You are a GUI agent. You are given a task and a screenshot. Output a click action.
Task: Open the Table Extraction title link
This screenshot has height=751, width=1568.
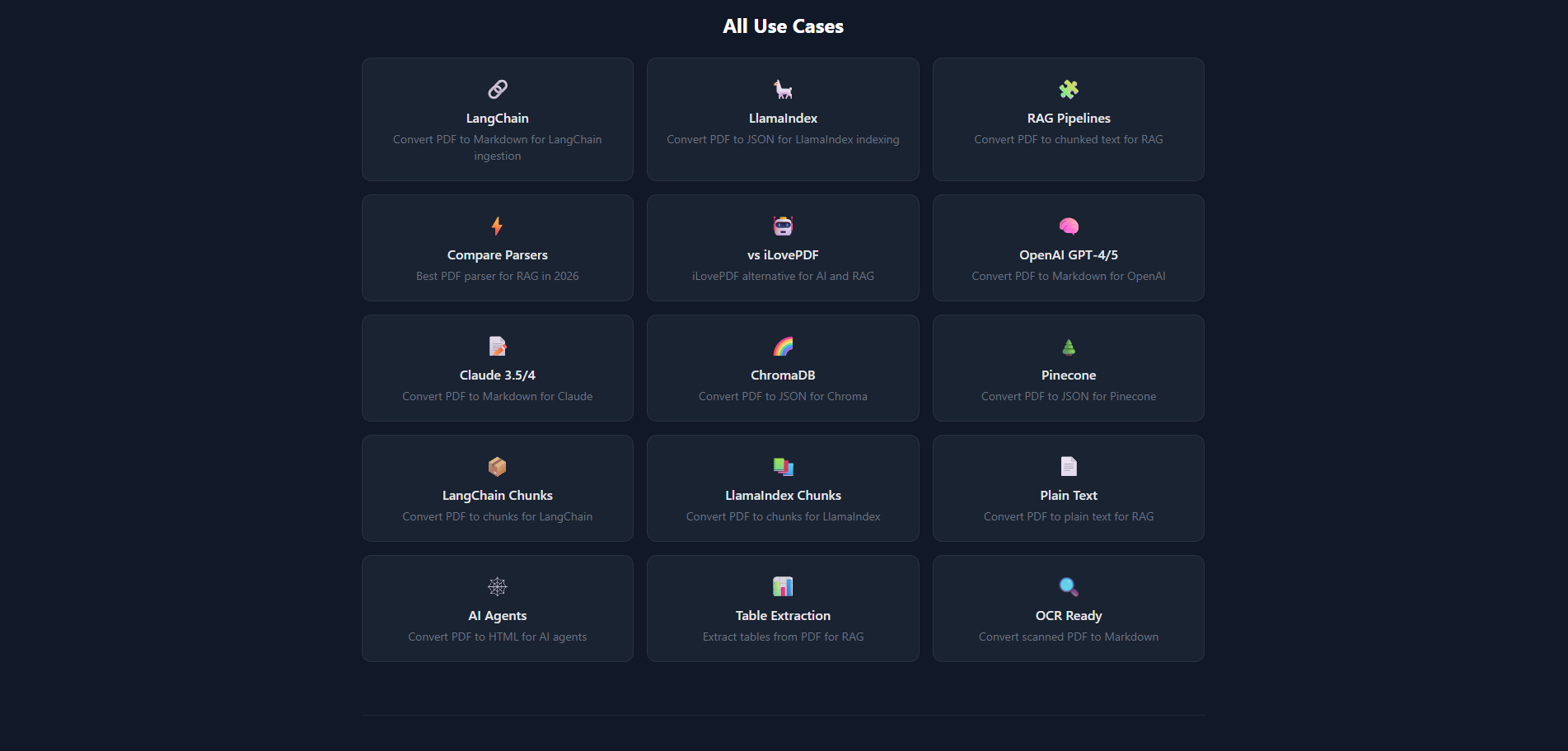click(783, 616)
